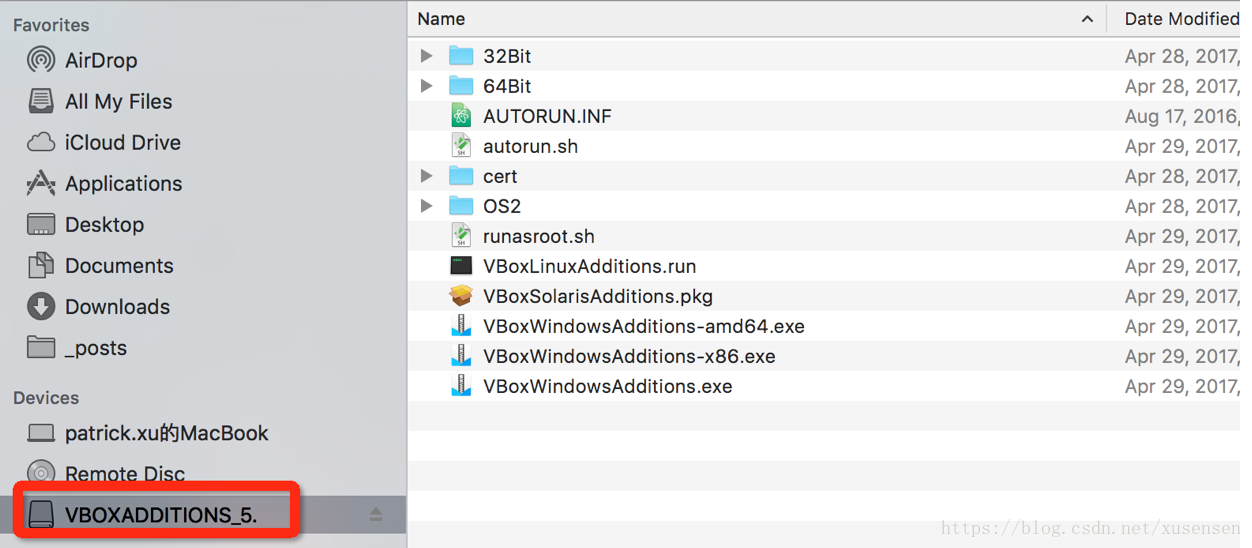Expand the OS2 folder disclosure triangle
1252x548 pixels.
(427, 206)
